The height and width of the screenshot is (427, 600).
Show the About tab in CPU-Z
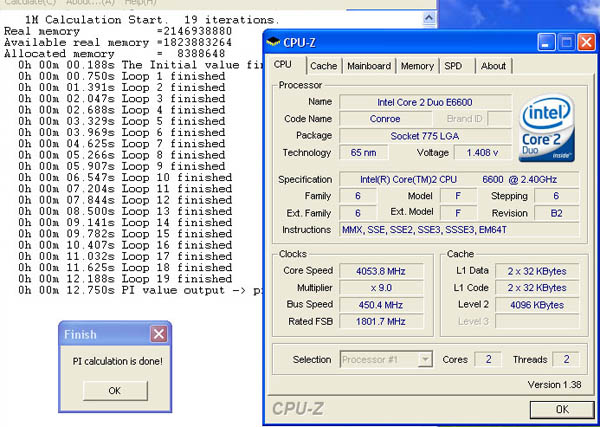coord(493,66)
